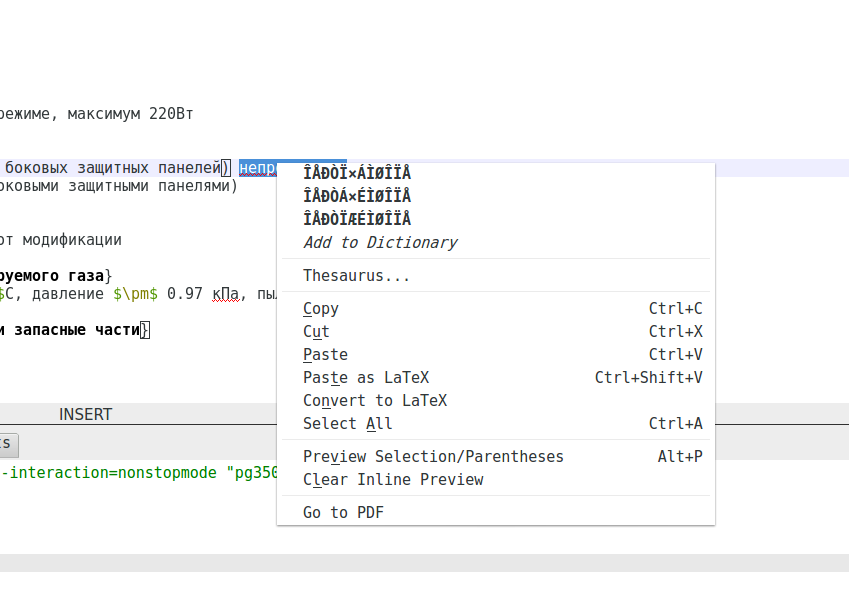
Task: Choose Paste from the context menu
Action: point(495,354)
